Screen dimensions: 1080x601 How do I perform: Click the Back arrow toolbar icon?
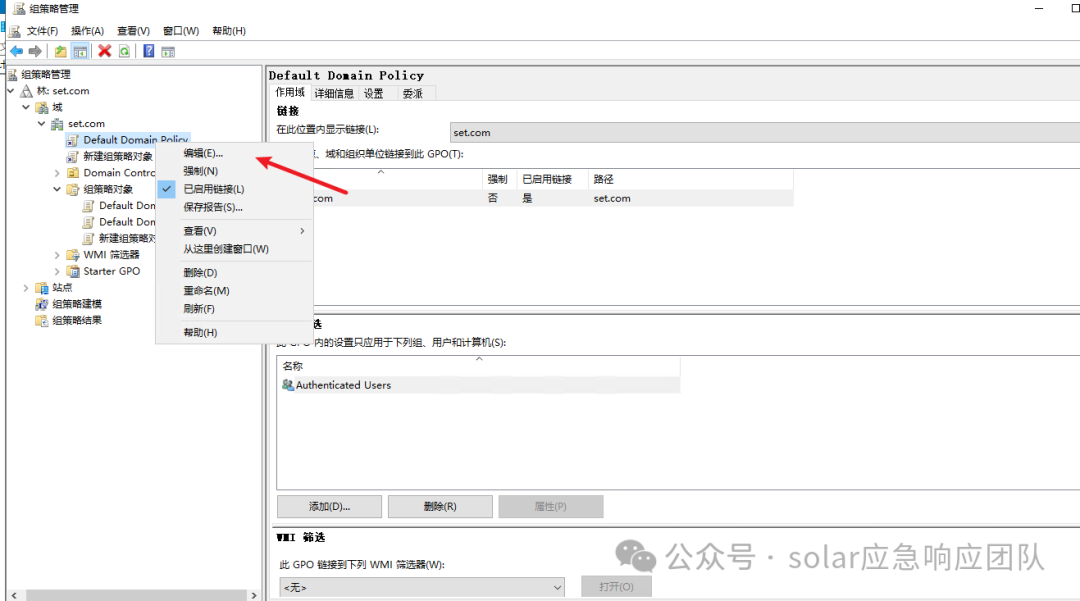pyautogui.click(x=16, y=51)
